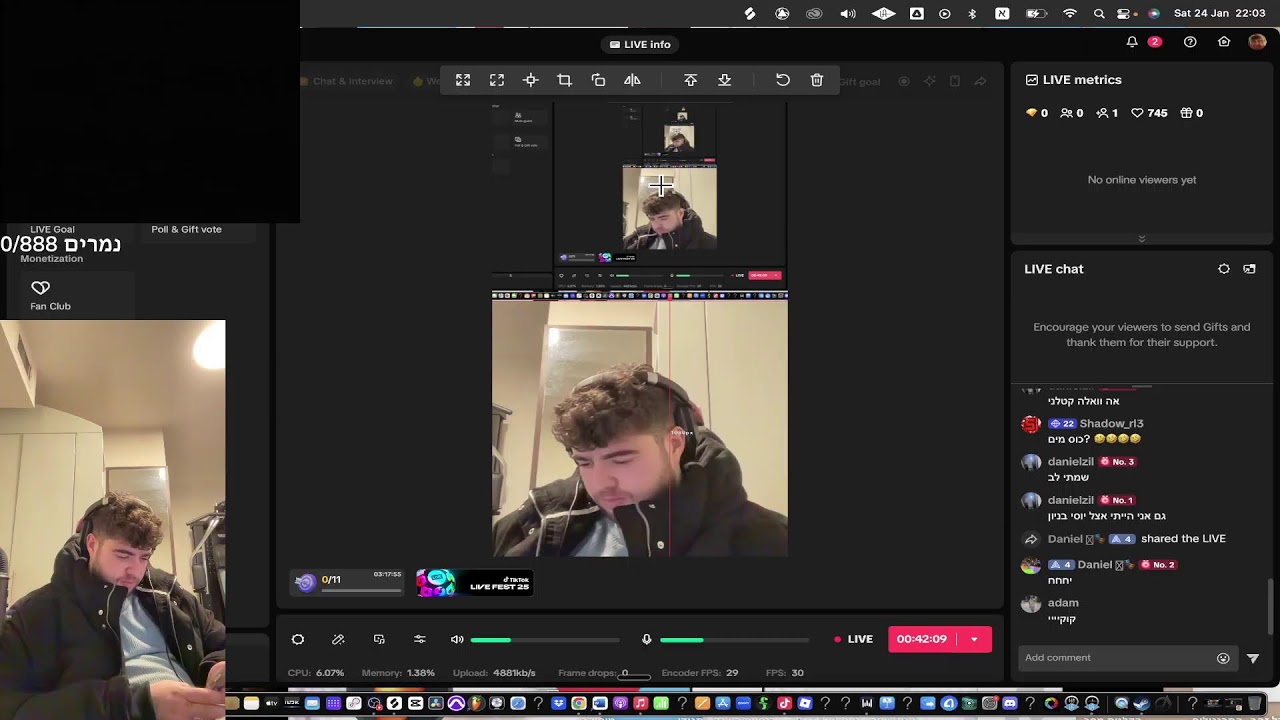Click the CPU 6.07% status
Viewport: 1280px width, 720px height.
tap(316, 673)
